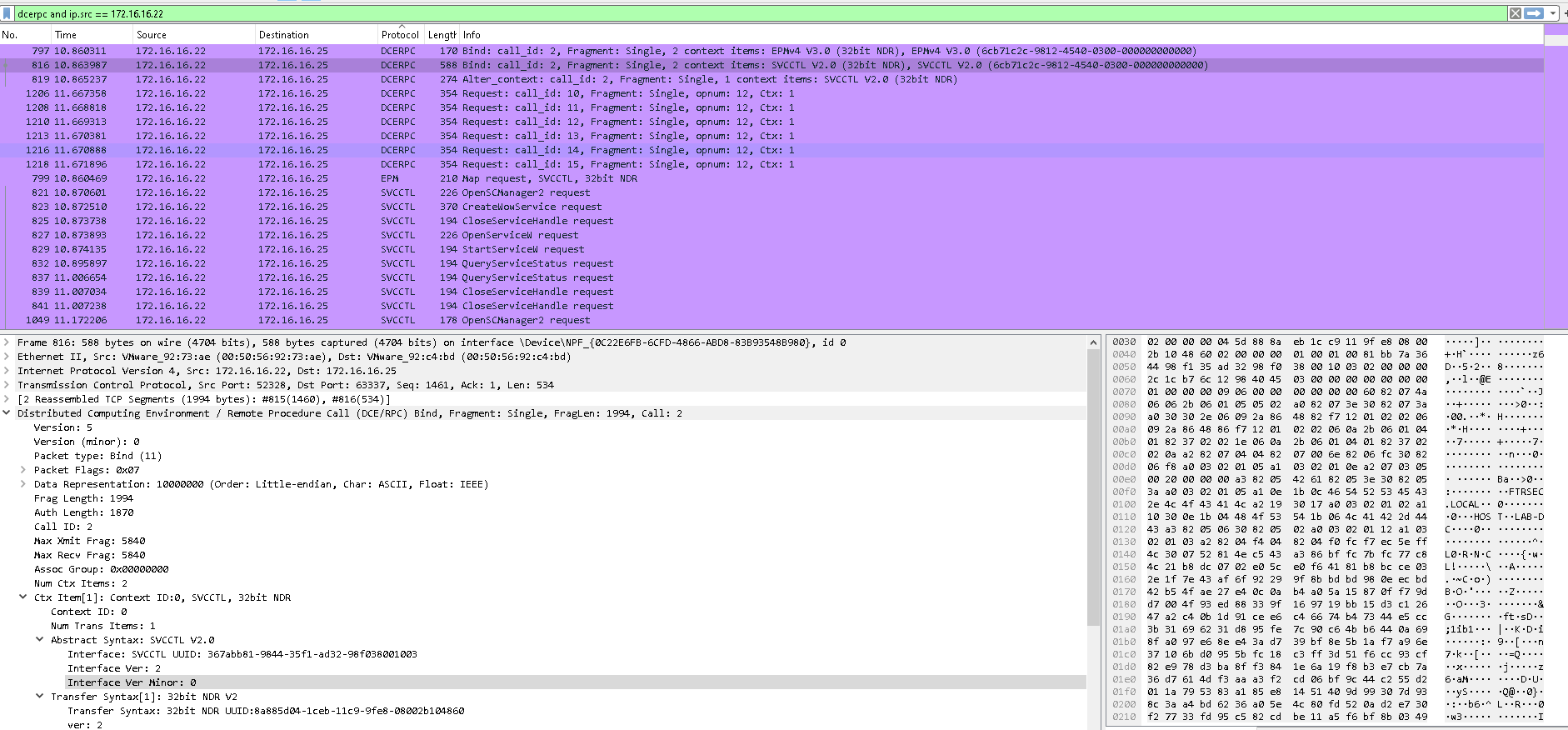This screenshot has height=730, width=1568.
Task: Collapse Abstract Syntax: SVCCTL V2.0 node
Action: [x=40, y=640]
